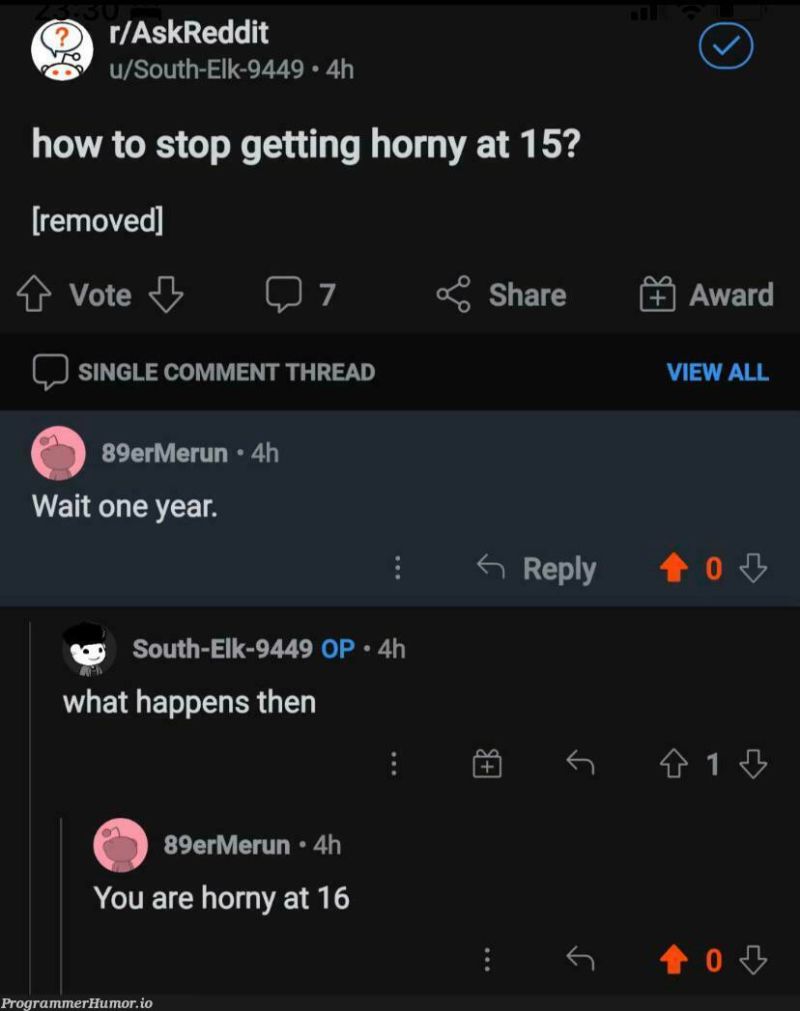Upvote the 'what happens then' comment
The image size is (800, 1011).
click(x=674, y=764)
